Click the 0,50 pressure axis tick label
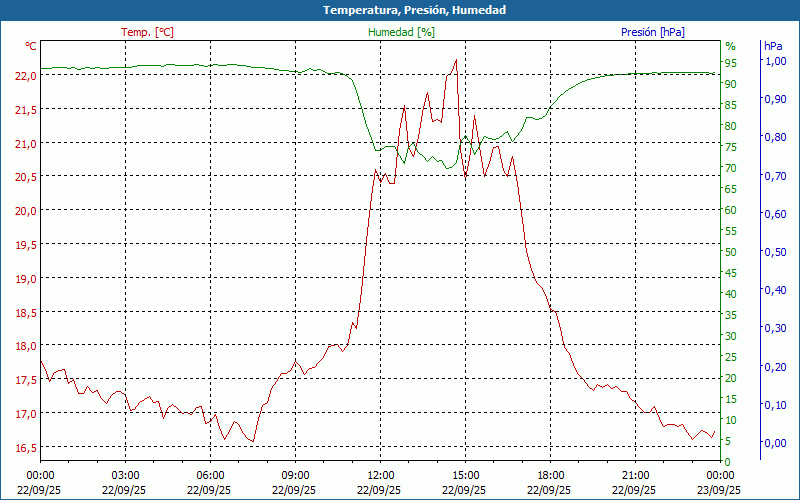The height and width of the screenshot is (500, 800). pos(774,252)
